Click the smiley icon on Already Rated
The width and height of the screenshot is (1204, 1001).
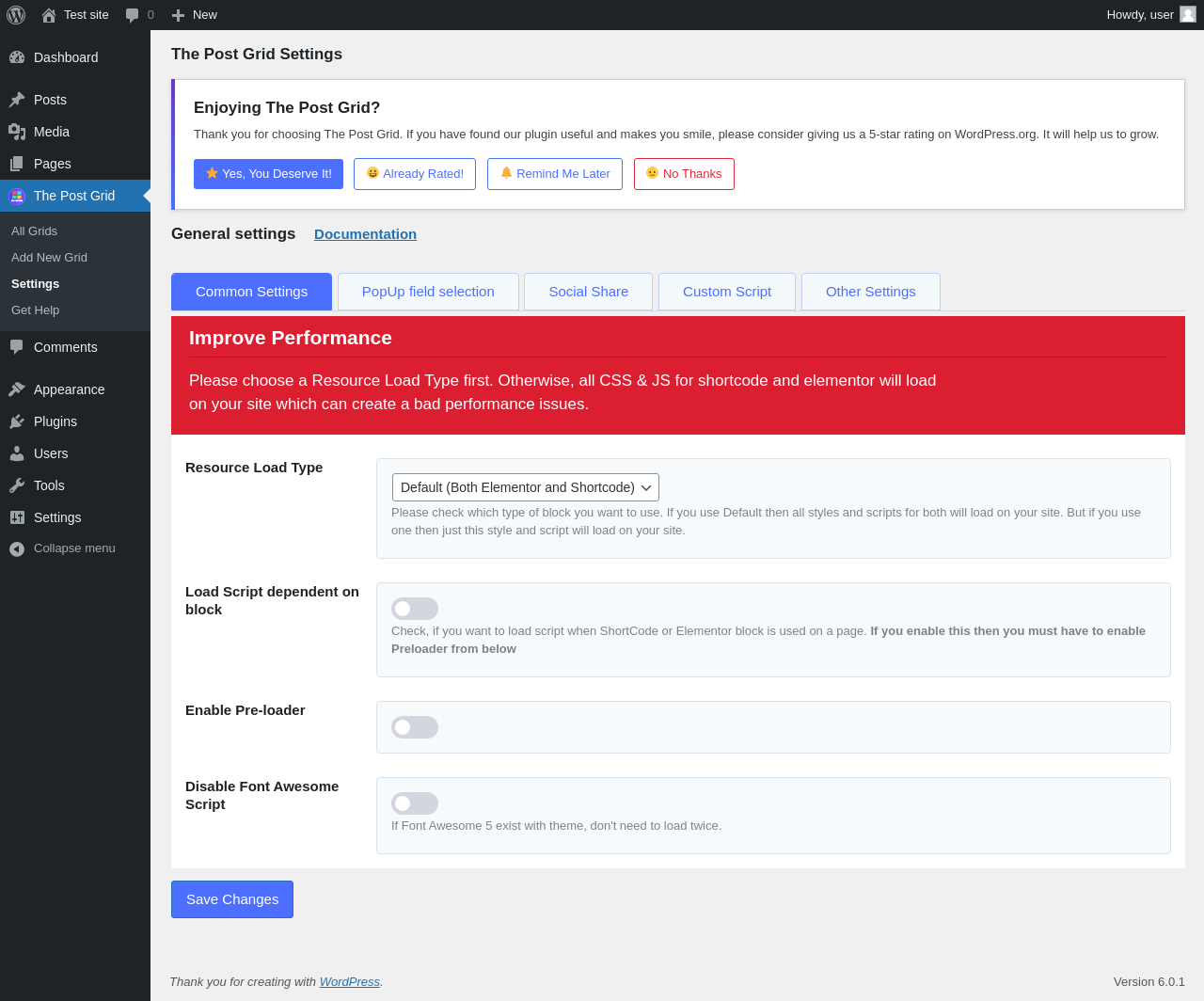(x=372, y=173)
